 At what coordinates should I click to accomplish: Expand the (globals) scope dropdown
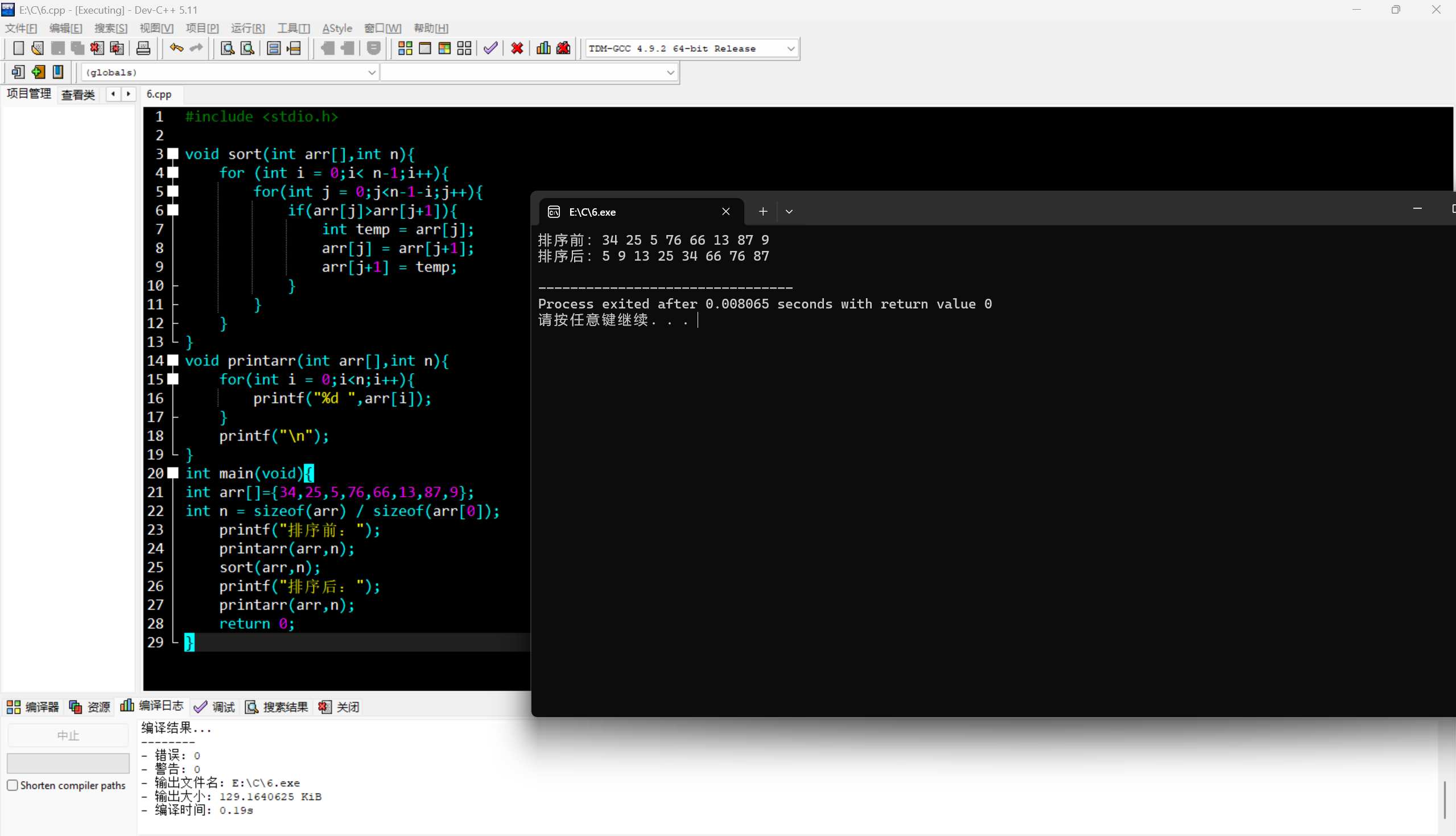click(x=372, y=72)
